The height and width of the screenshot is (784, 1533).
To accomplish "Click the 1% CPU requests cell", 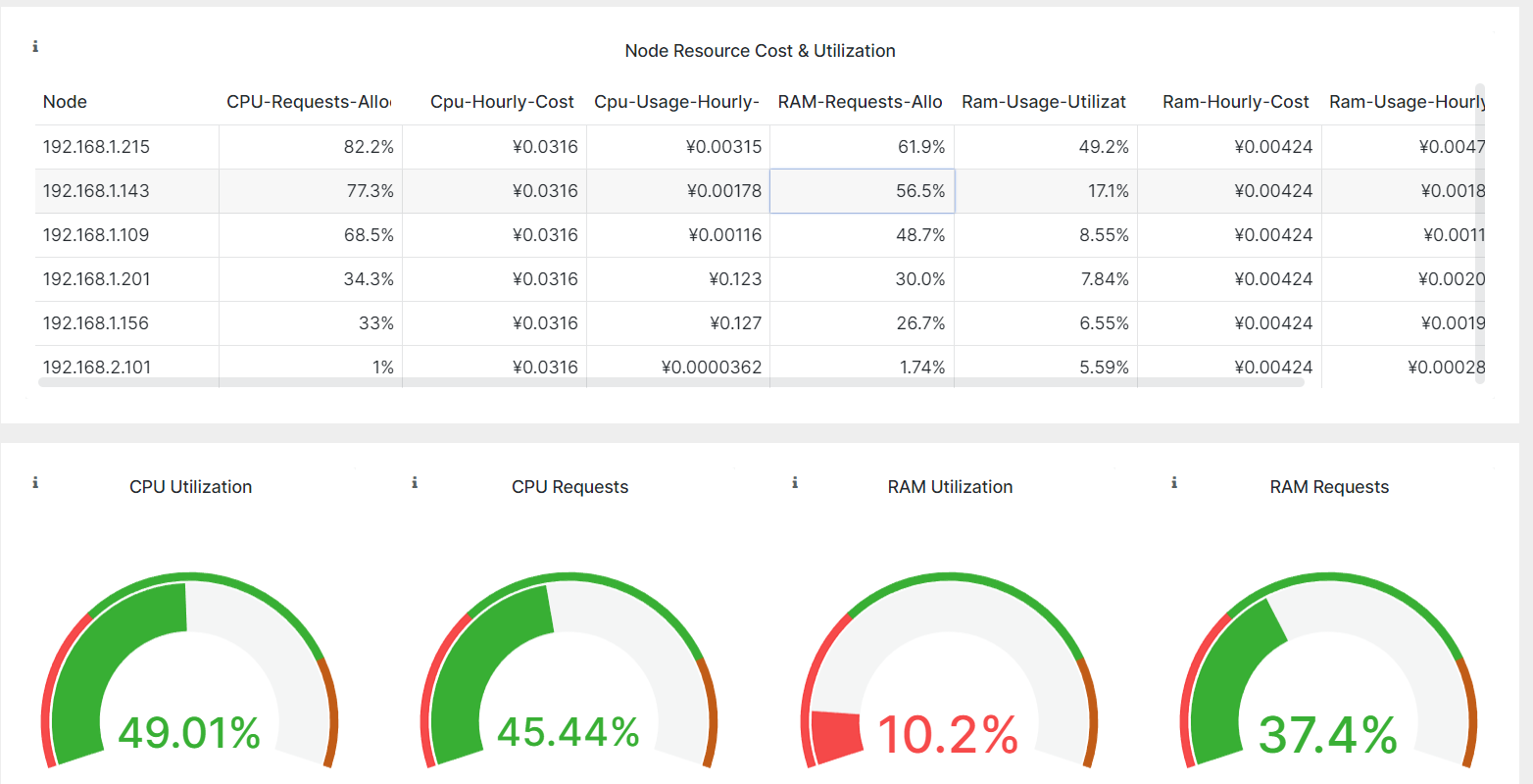I will [311, 367].
